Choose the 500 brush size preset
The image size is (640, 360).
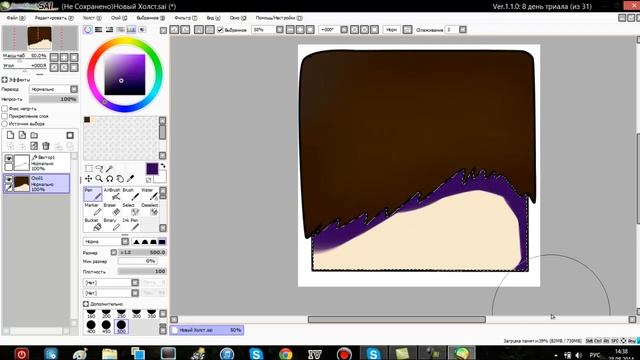pyautogui.click(x=121, y=326)
